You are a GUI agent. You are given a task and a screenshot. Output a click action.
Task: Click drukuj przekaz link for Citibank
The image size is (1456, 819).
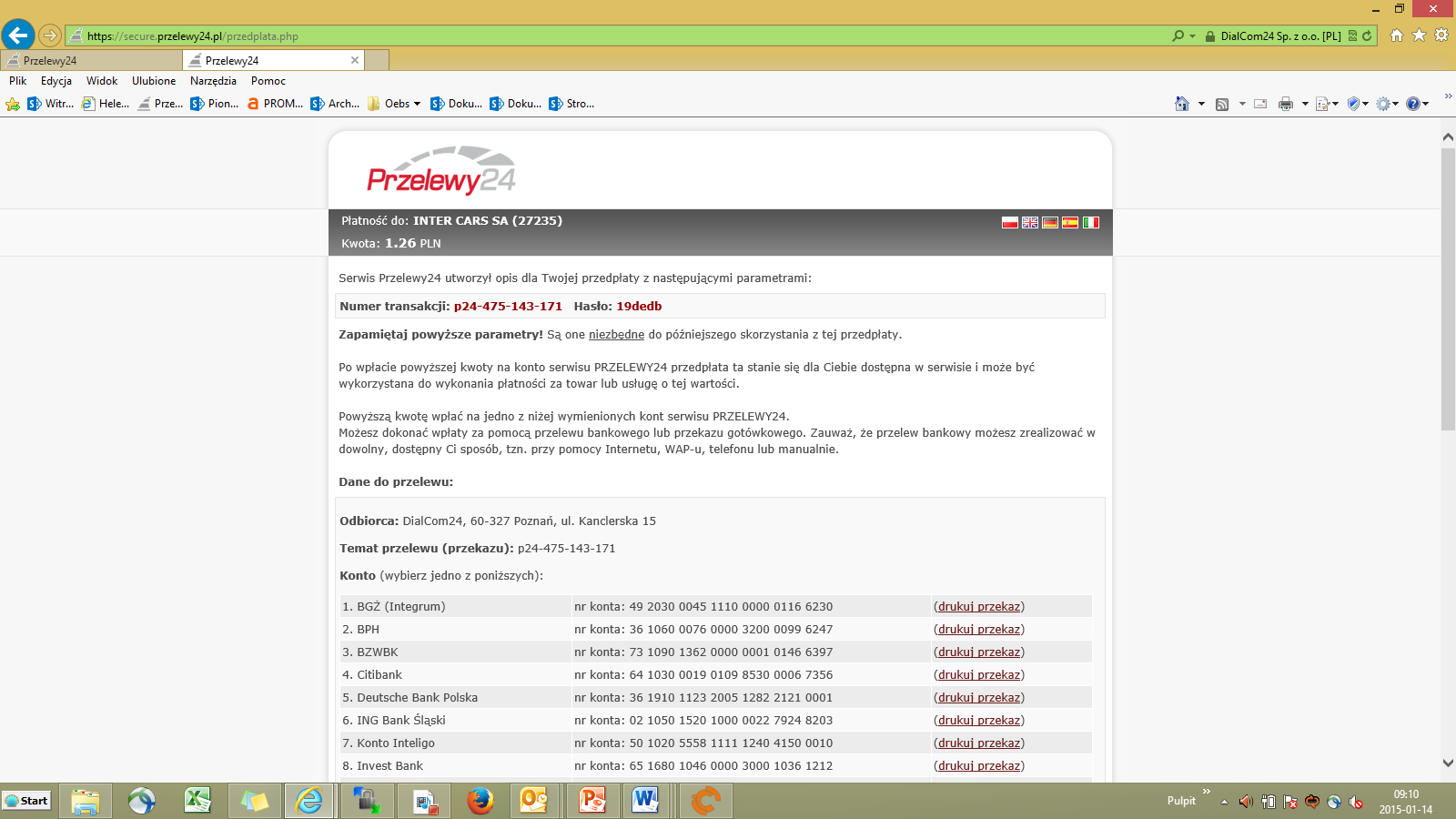click(x=979, y=675)
